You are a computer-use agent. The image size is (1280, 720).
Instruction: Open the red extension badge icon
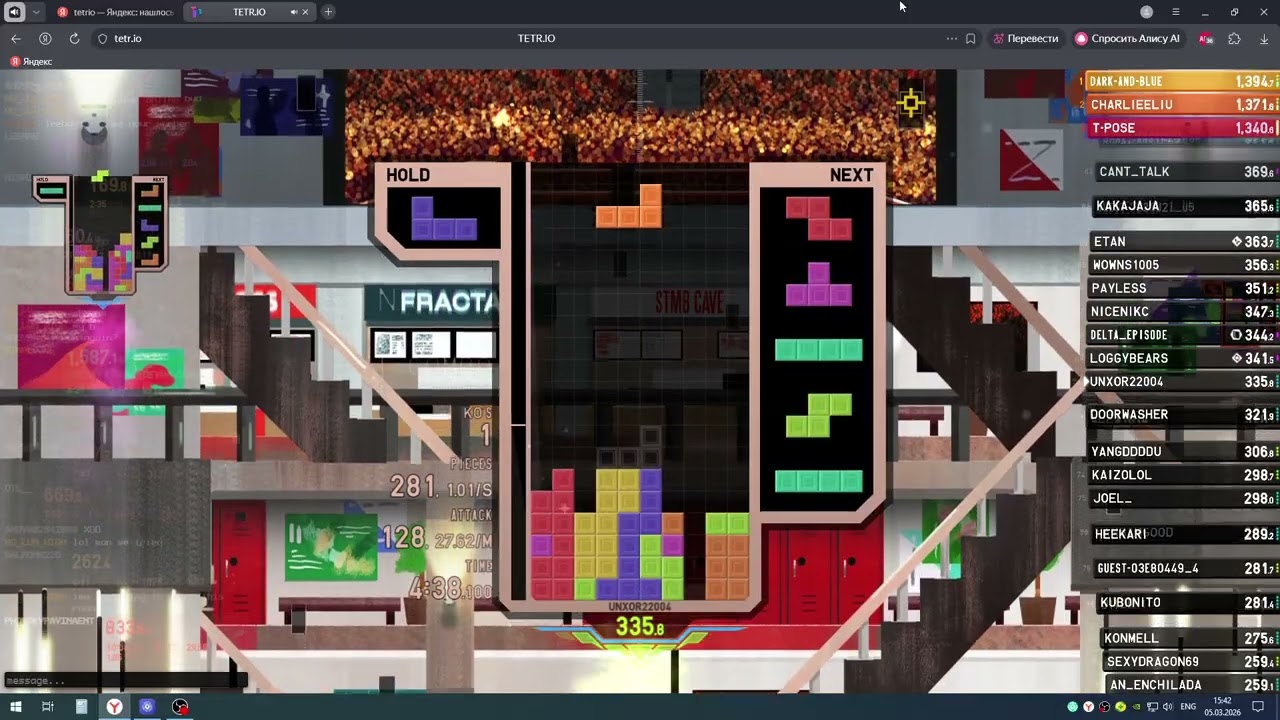[x=1206, y=38]
